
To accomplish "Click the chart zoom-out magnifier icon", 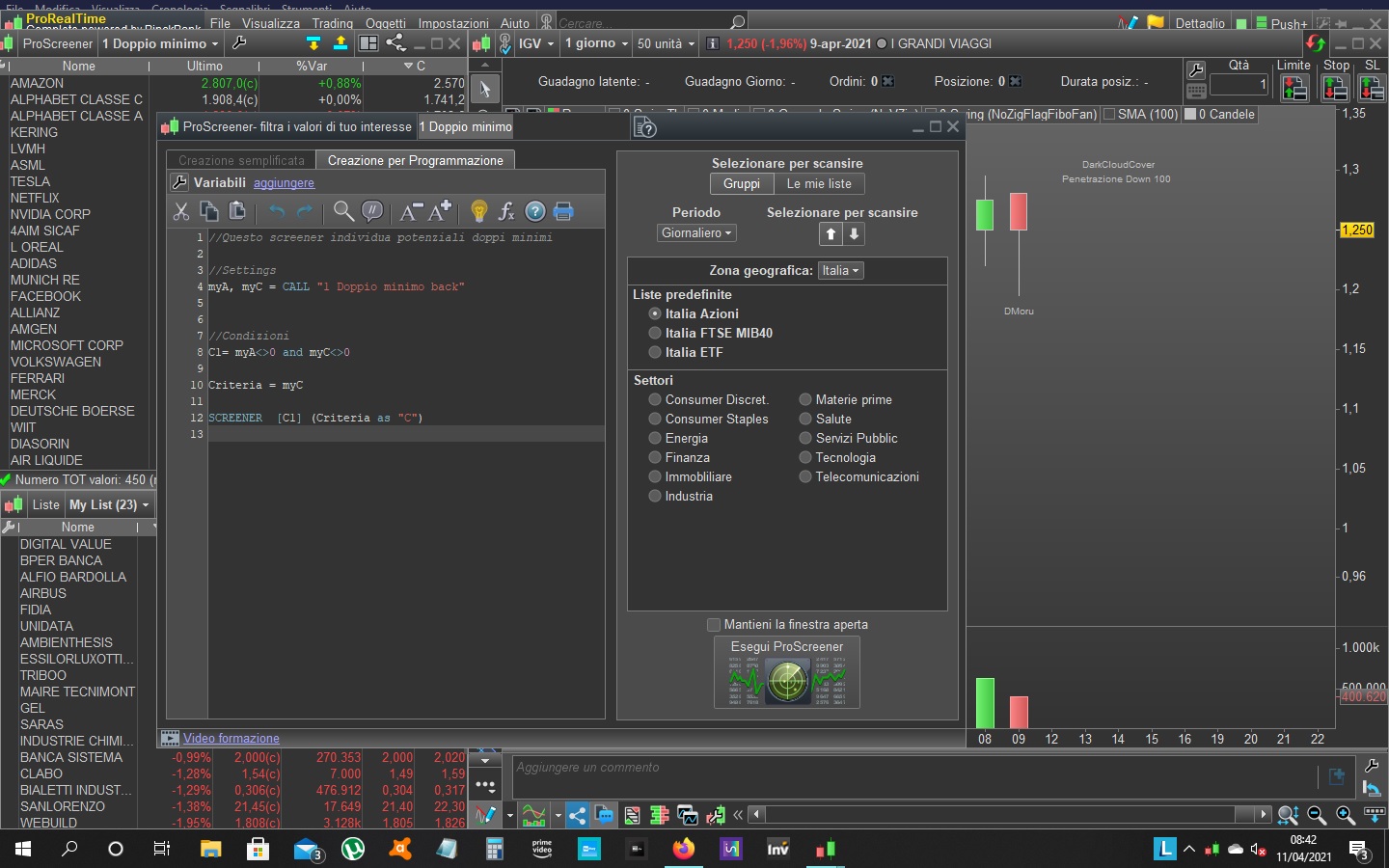I will (1317, 815).
